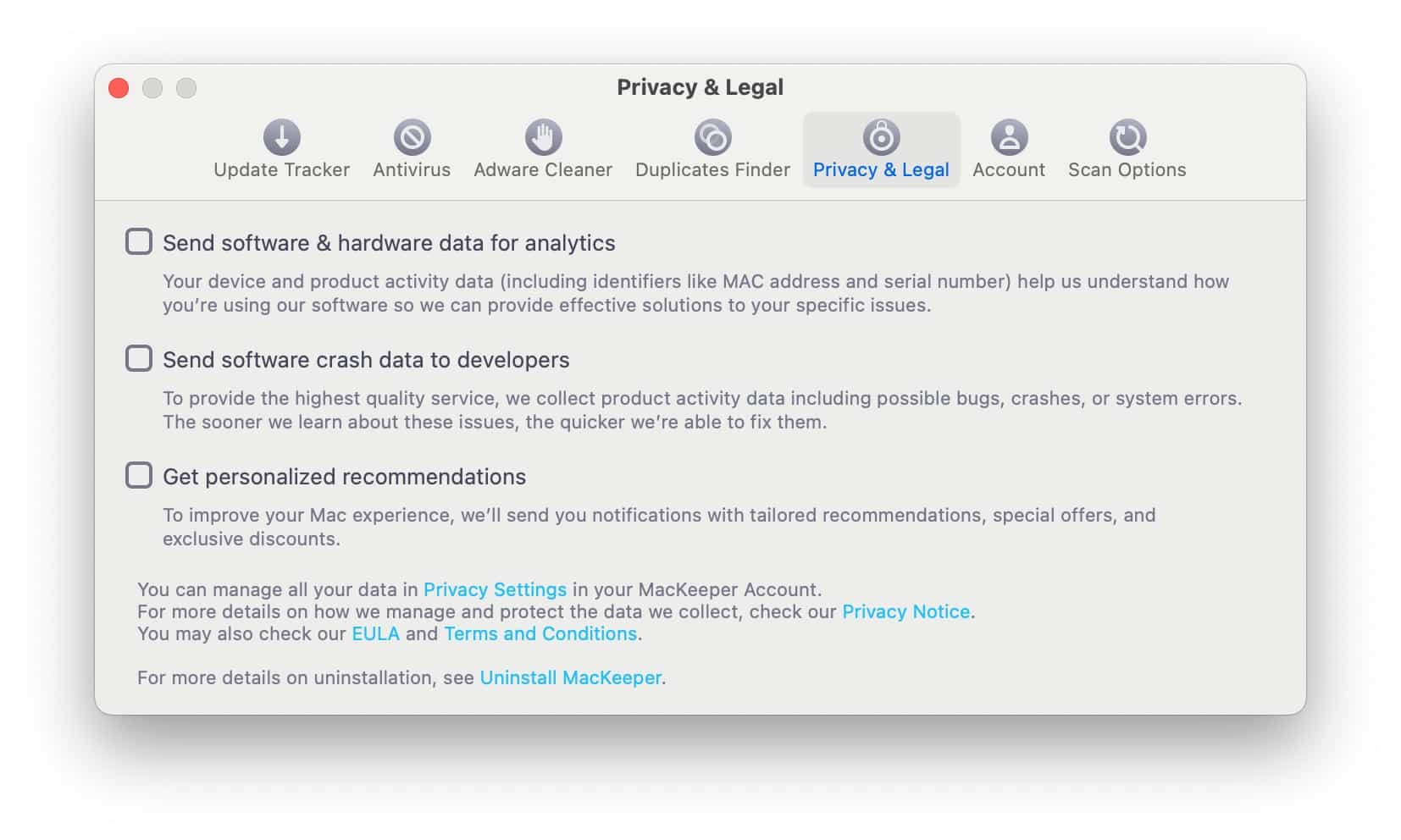This screenshot has width=1401, height=840.
Task: Click the Privacy & Legal lock icon
Action: (881, 137)
